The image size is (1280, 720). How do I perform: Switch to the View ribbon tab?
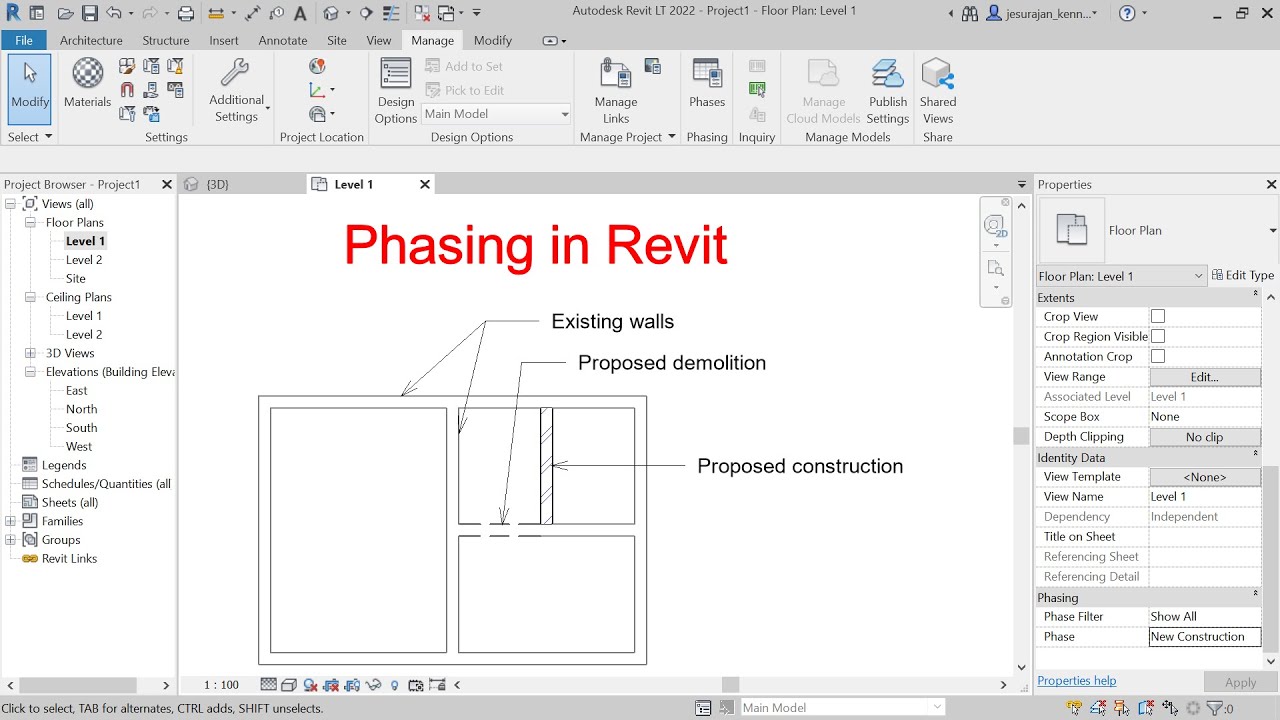379,40
